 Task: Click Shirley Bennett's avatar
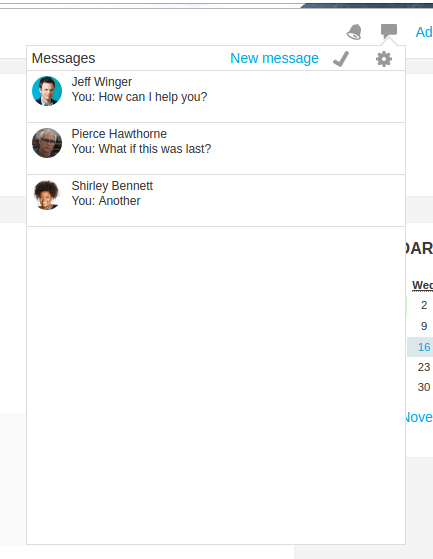point(47,195)
